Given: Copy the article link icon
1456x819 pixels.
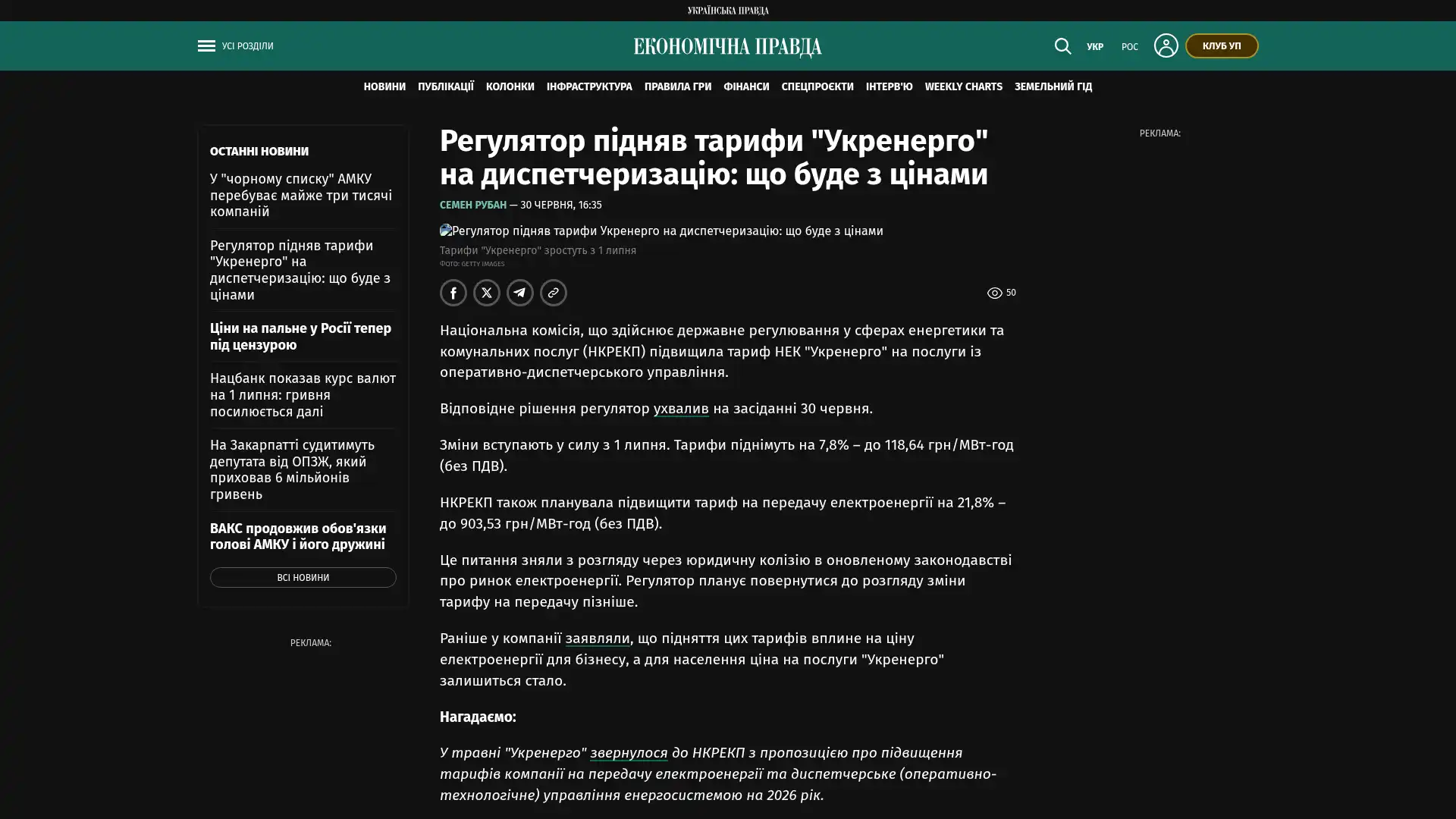Looking at the screenshot, I should coord(554,293).
